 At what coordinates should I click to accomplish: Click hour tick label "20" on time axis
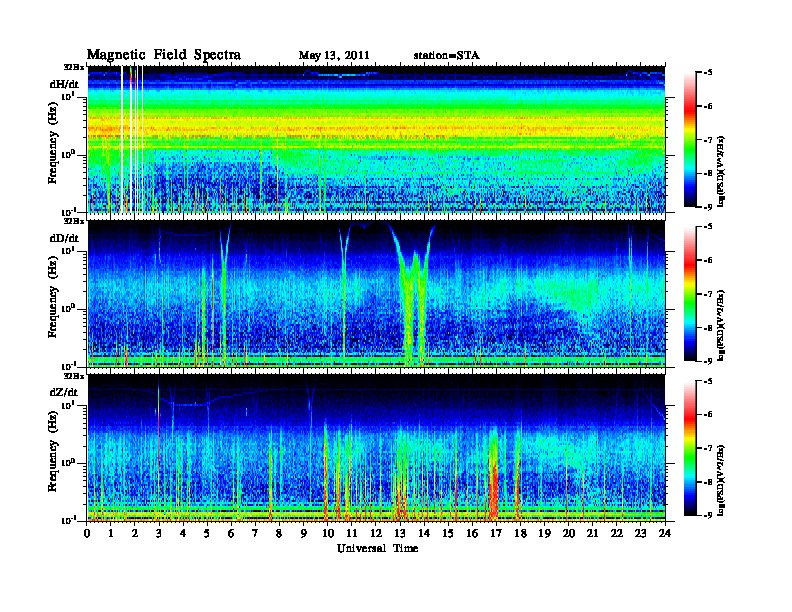pos(569,533)
